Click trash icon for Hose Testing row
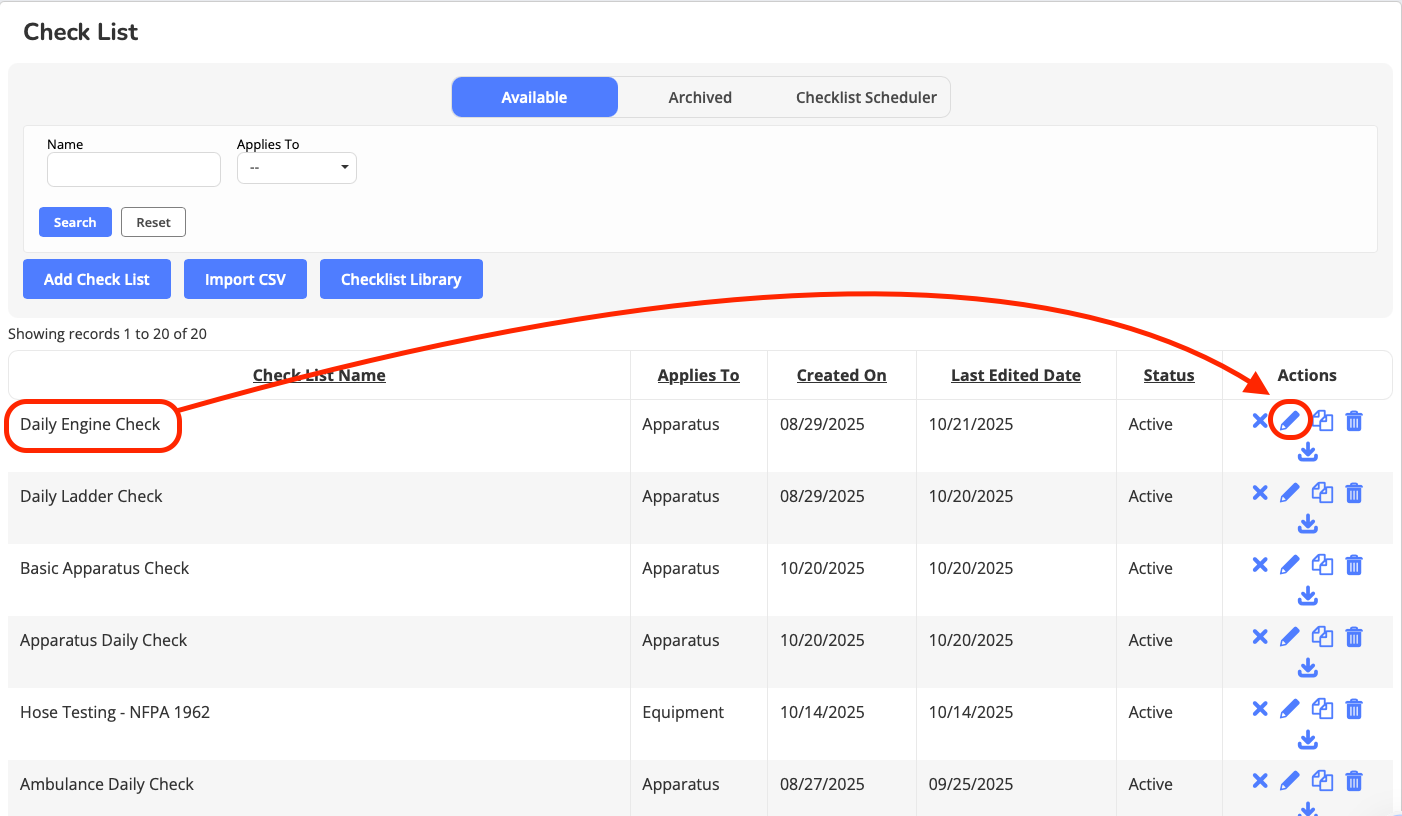1402x816 pixels. tap(1353, 709)
